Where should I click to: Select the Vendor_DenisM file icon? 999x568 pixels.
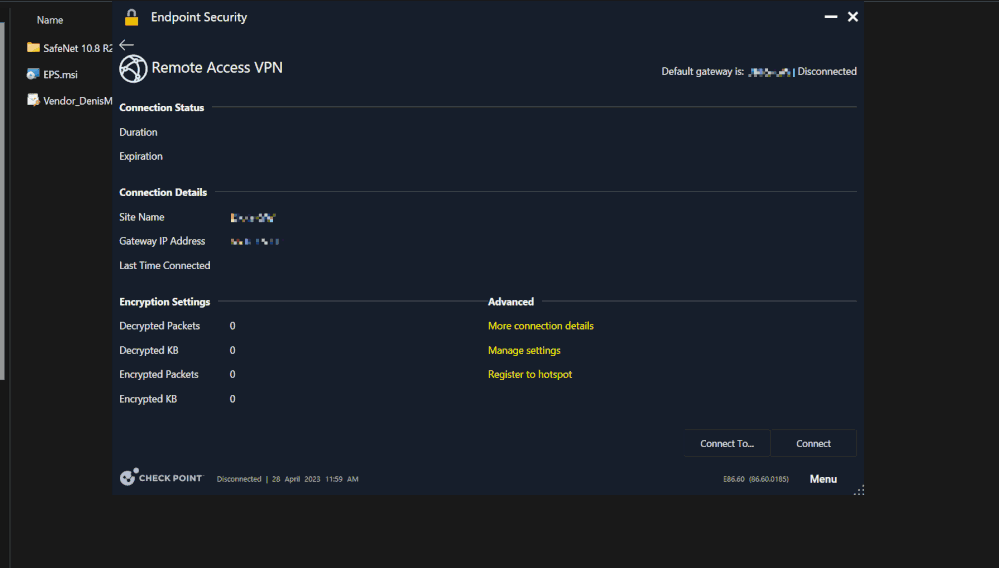[x=33, y=100]
